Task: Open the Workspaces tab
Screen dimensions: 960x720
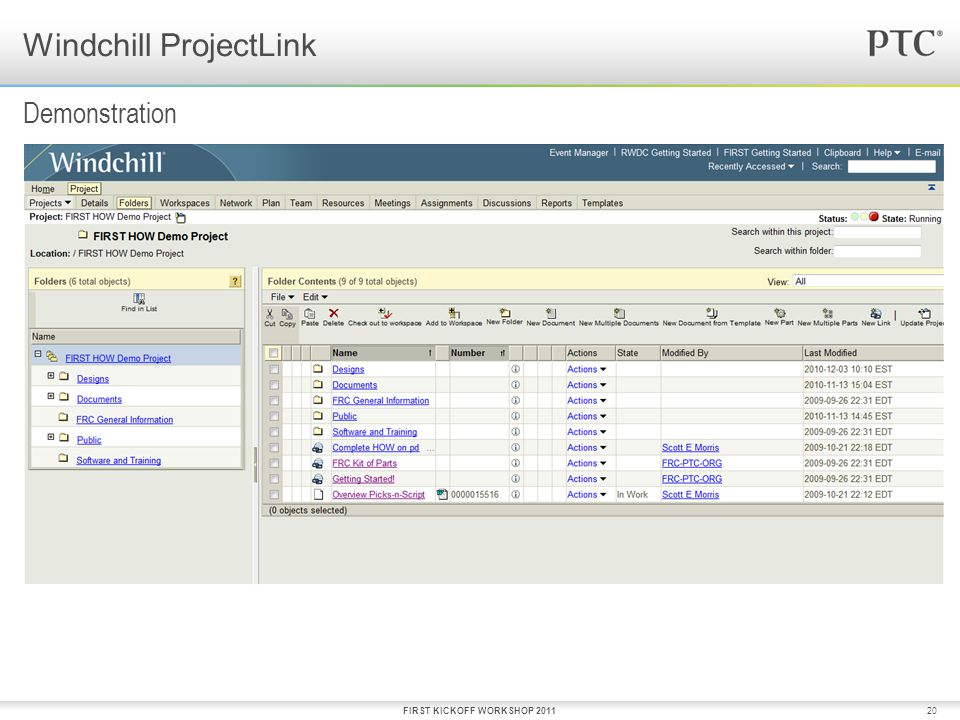Action: (184, 203)
